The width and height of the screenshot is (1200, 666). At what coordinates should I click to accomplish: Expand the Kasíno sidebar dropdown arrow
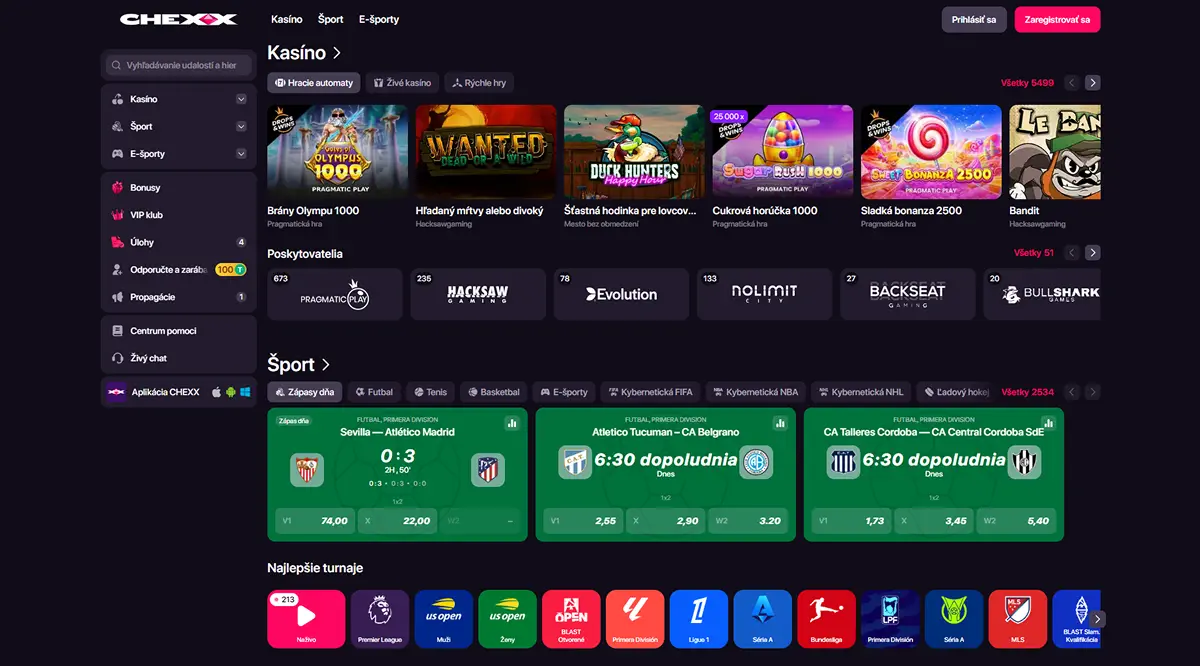tap(241, 99)
